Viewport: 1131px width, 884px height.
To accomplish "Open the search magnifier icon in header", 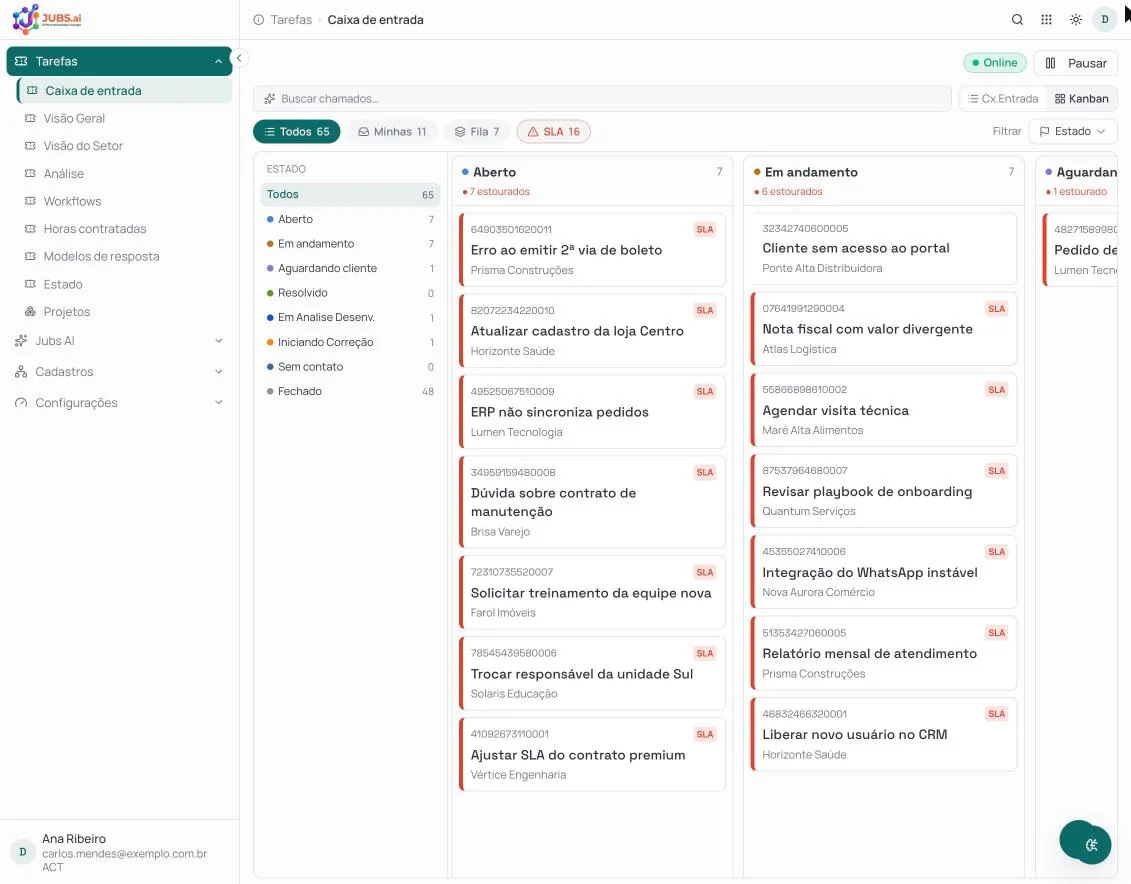I will (x=1017, y=19).
